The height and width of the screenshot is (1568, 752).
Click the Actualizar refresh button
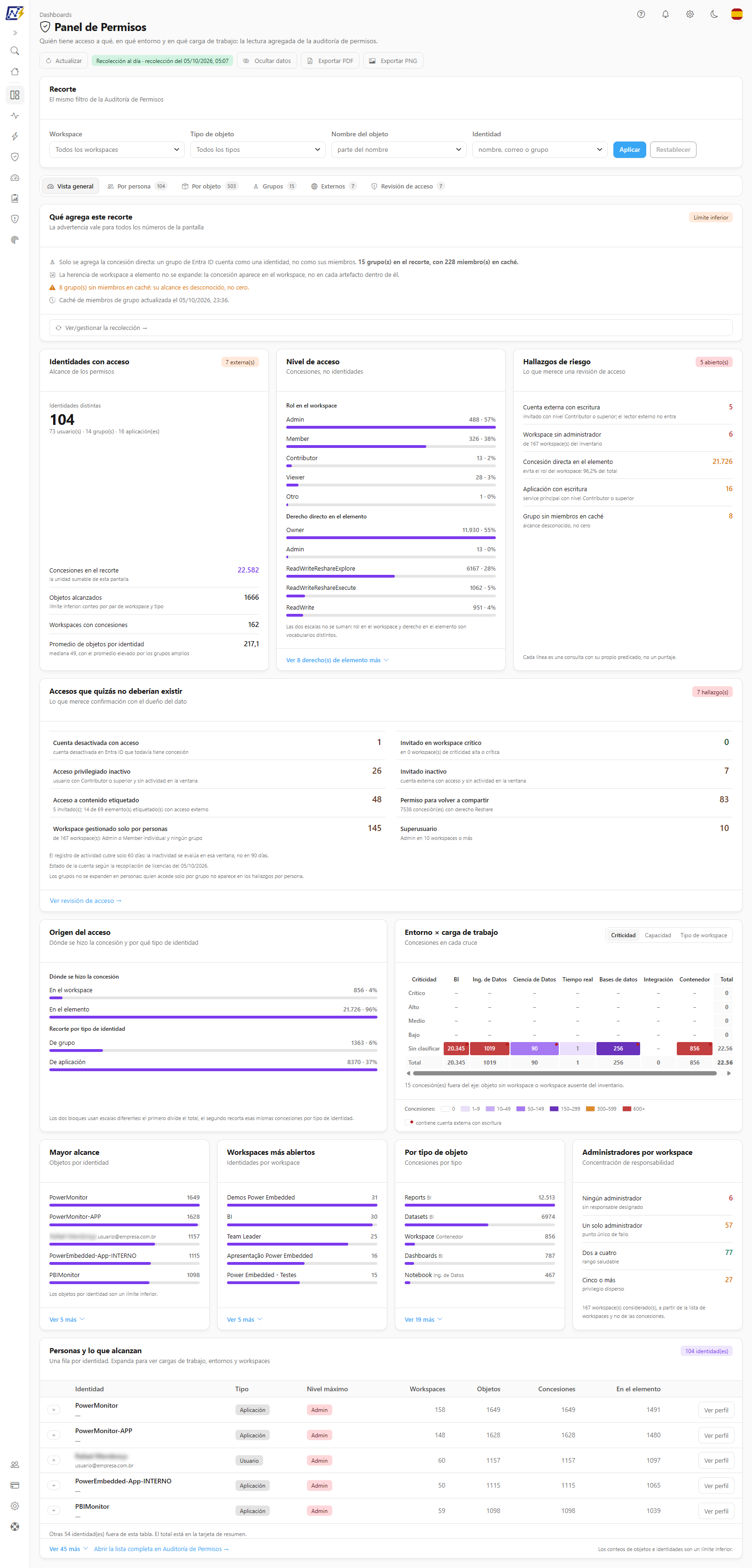tap(64, 61)
